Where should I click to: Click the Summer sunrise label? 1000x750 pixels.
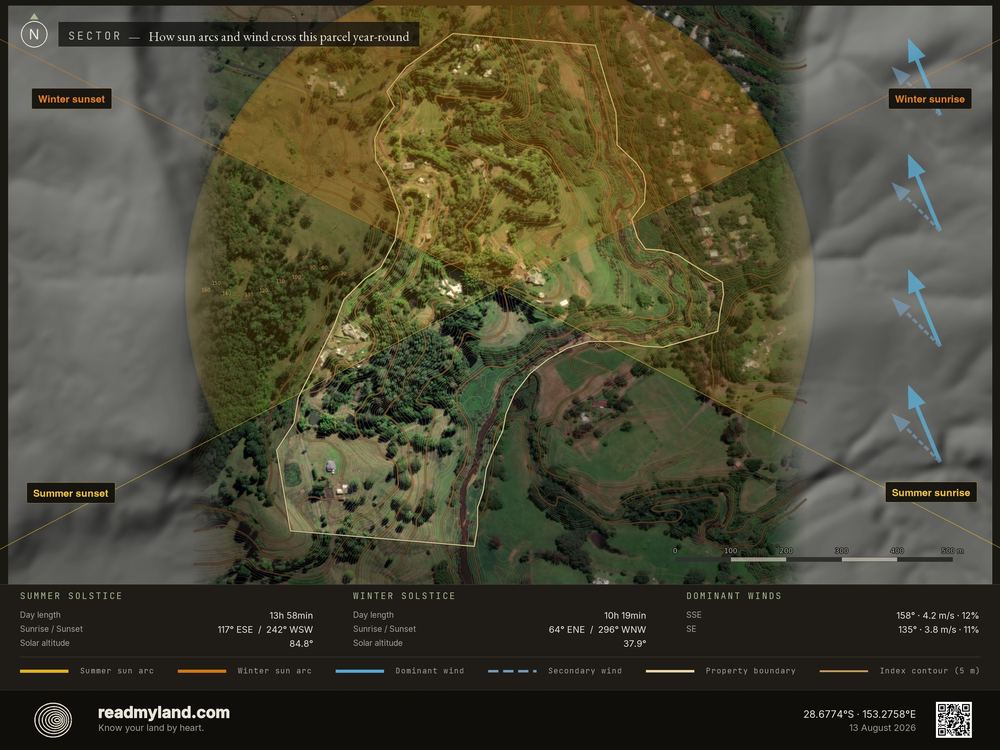pyautogui.click(x=930, y=492)
